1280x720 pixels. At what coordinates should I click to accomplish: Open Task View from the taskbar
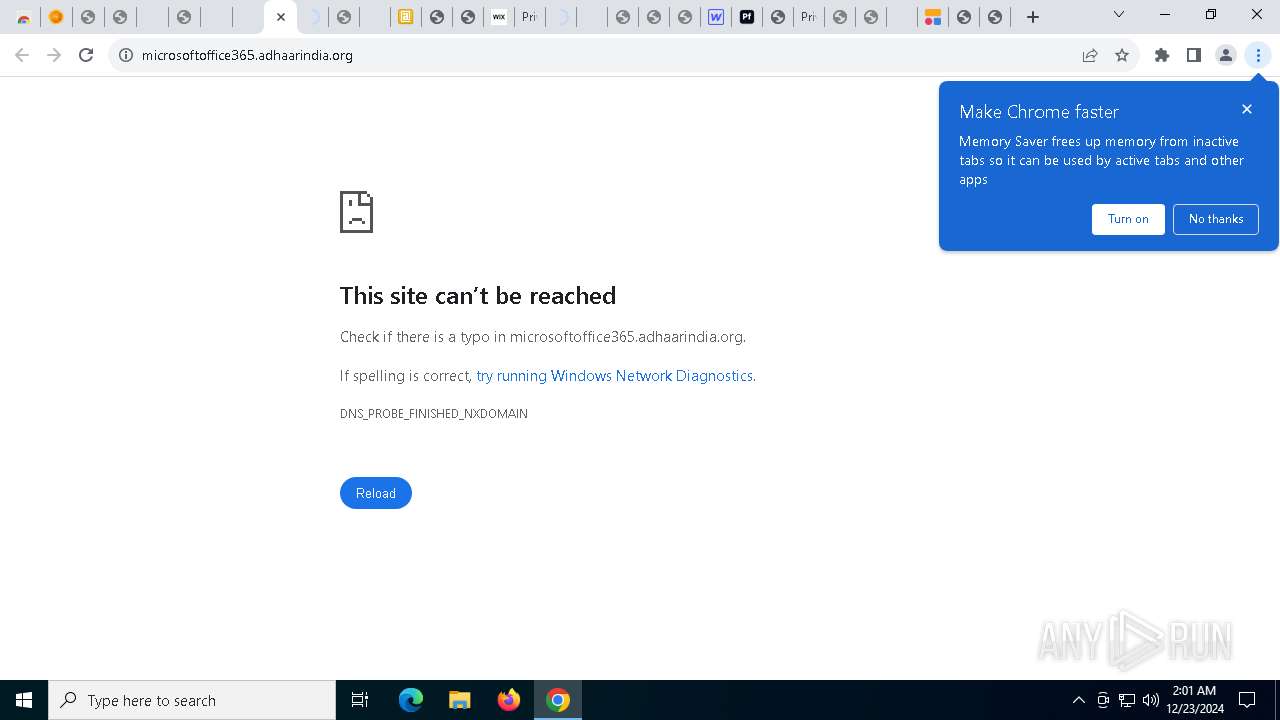pyautogui.click(x=360, y=700)
